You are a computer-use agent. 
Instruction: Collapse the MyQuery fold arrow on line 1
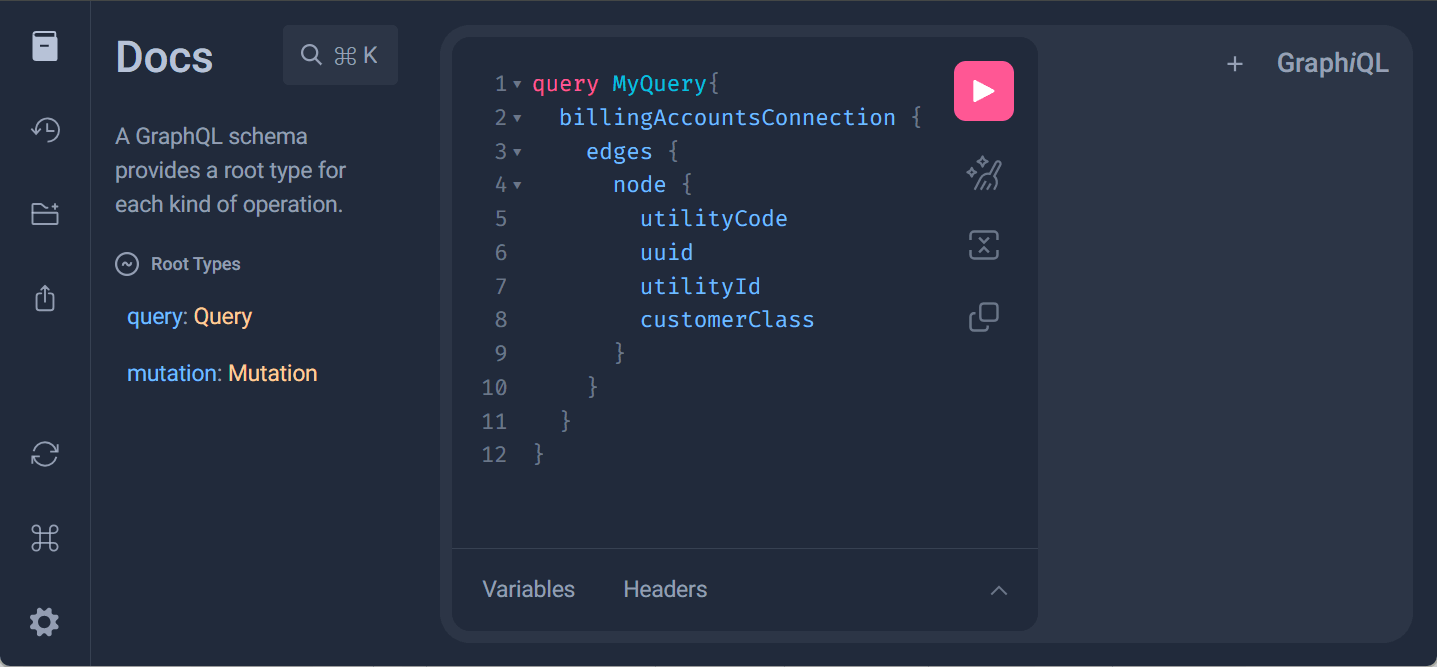coord(516,84)
